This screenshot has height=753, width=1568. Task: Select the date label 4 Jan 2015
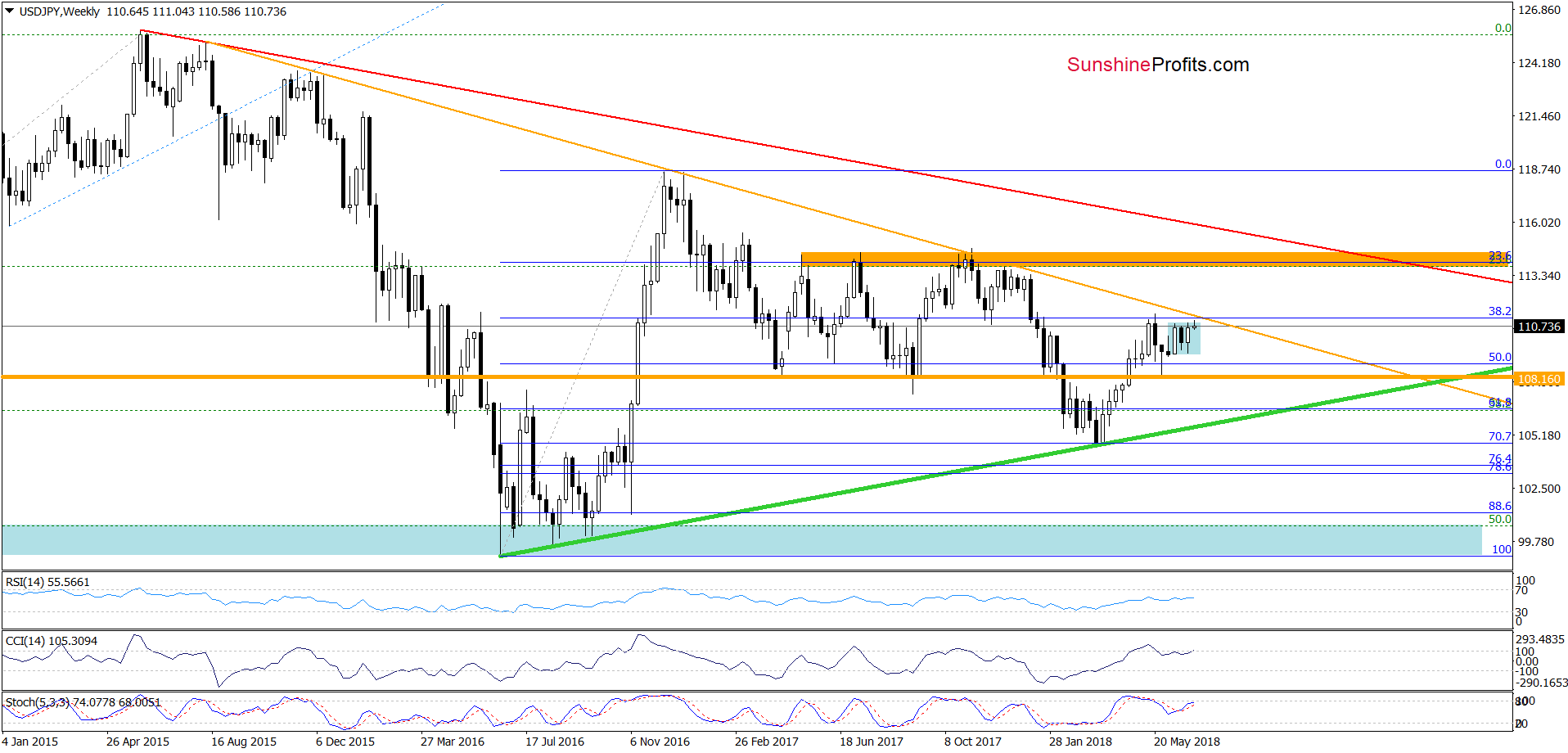(x=30, y=742)
